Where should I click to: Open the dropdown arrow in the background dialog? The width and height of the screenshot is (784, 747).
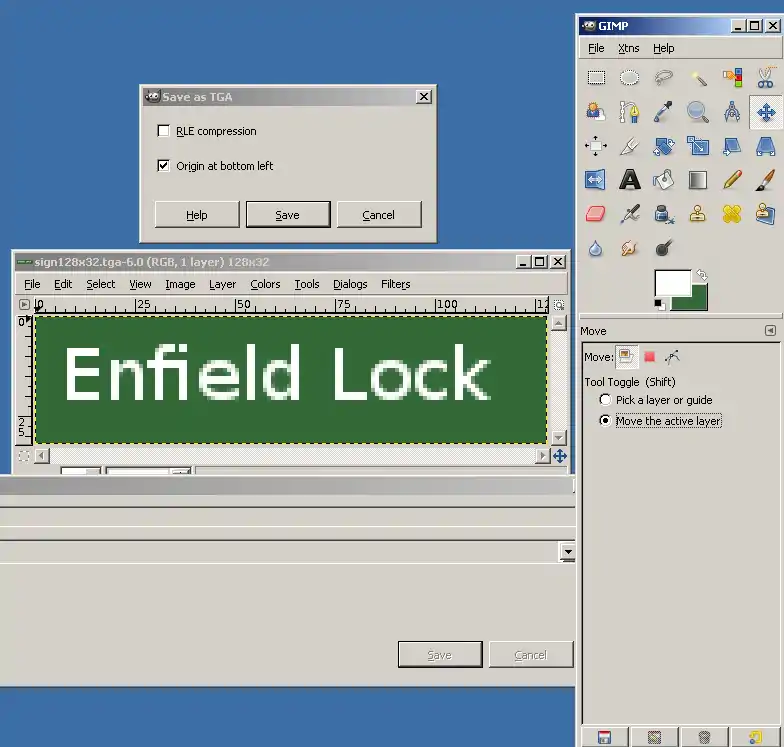568,552
